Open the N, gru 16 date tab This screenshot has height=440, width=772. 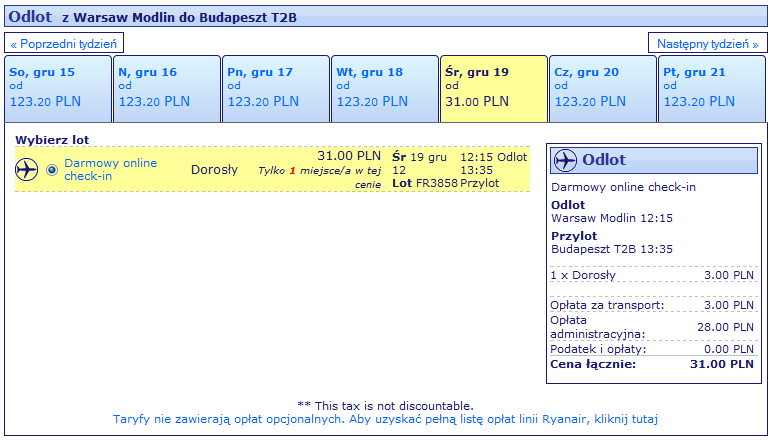[x=166, y=88]
